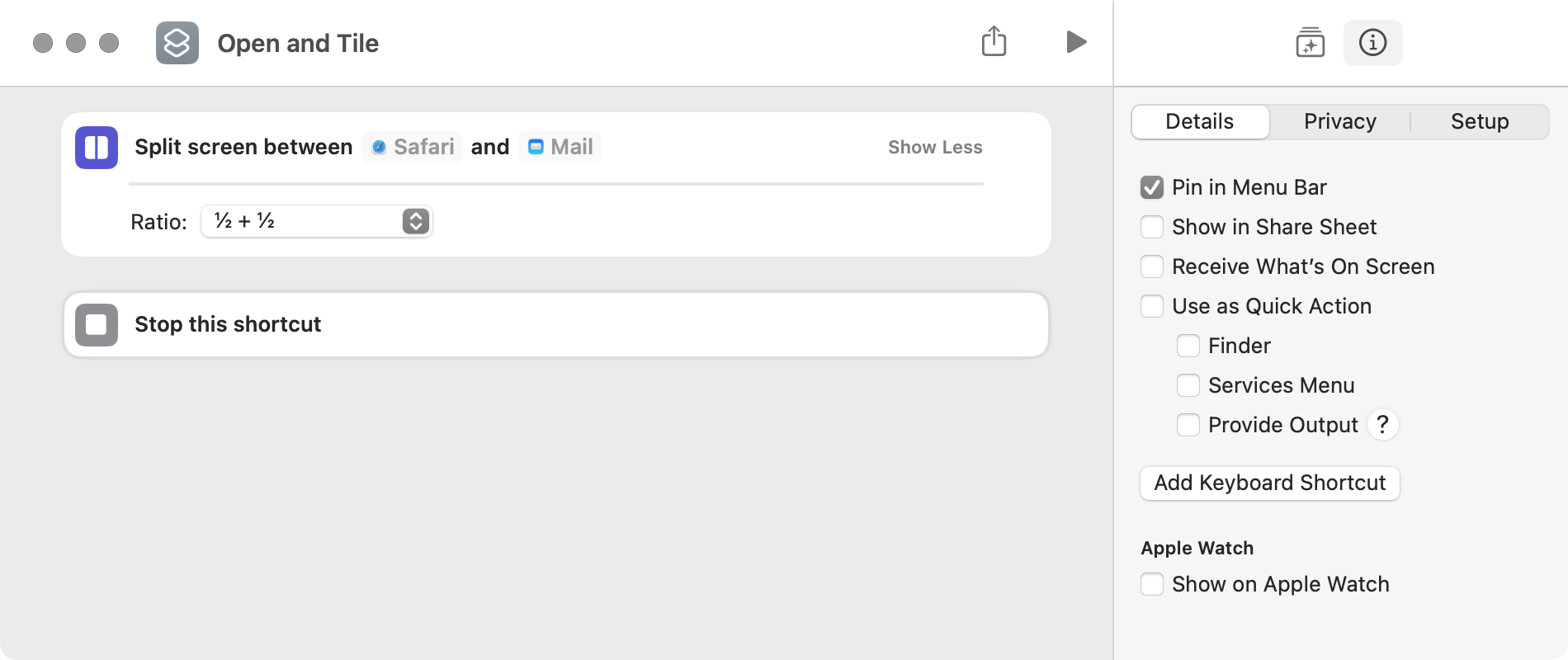Enable Show in Share Sheet
The image size is (1568, 660).
tap(1152, 227)
